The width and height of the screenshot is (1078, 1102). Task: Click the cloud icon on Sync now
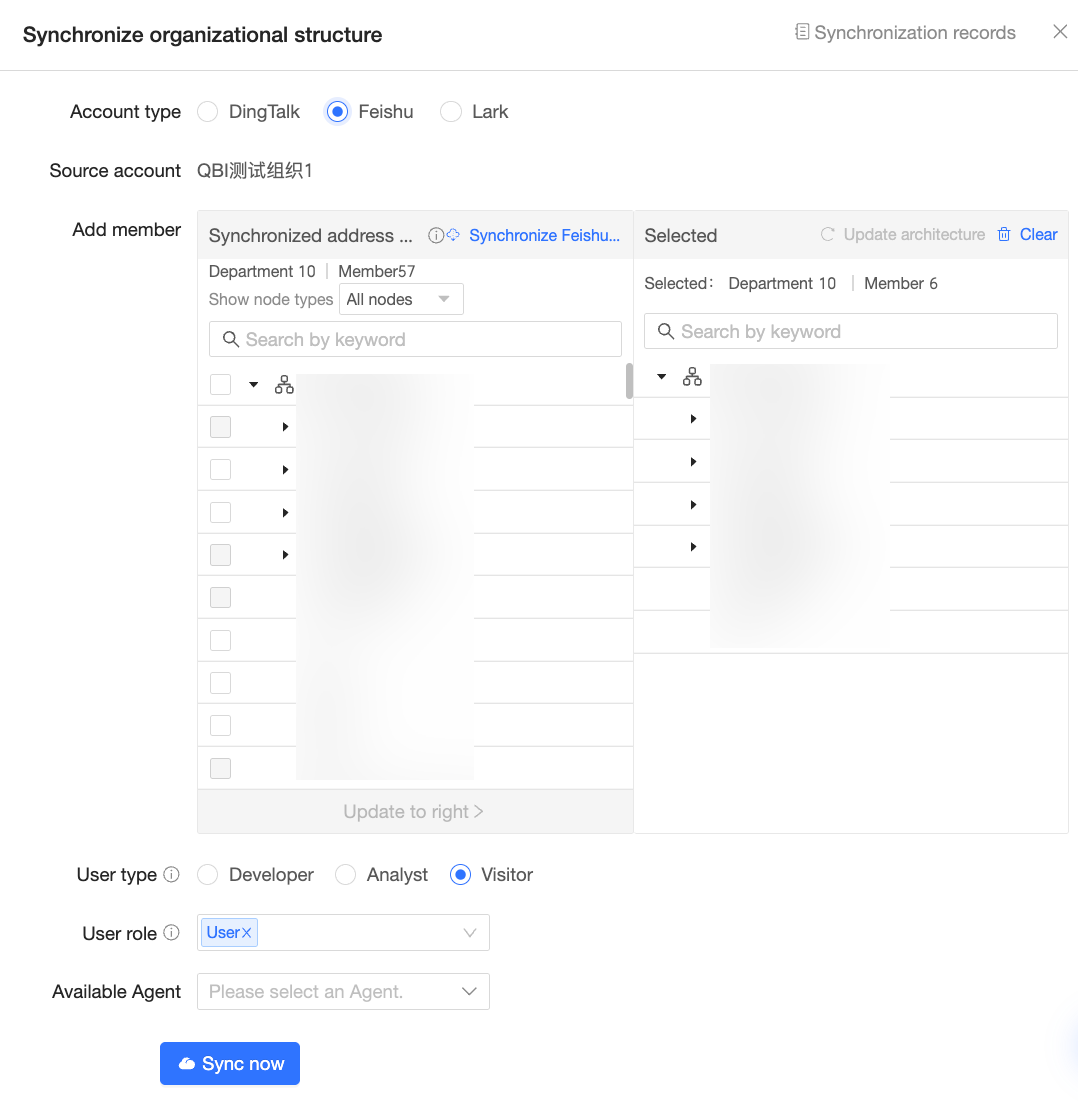(186, 1063)
